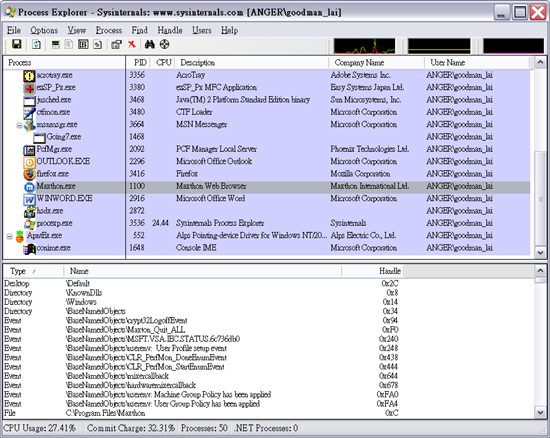The height and width of the screenshot is (438, 550).
Task: Select ApntEx.exe process icon
Action: click(x=20, y=236)
